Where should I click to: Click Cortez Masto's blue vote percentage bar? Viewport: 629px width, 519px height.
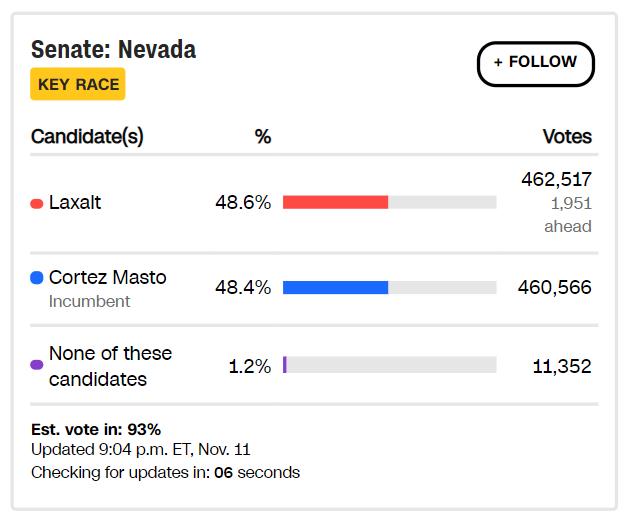coord(335,288)
